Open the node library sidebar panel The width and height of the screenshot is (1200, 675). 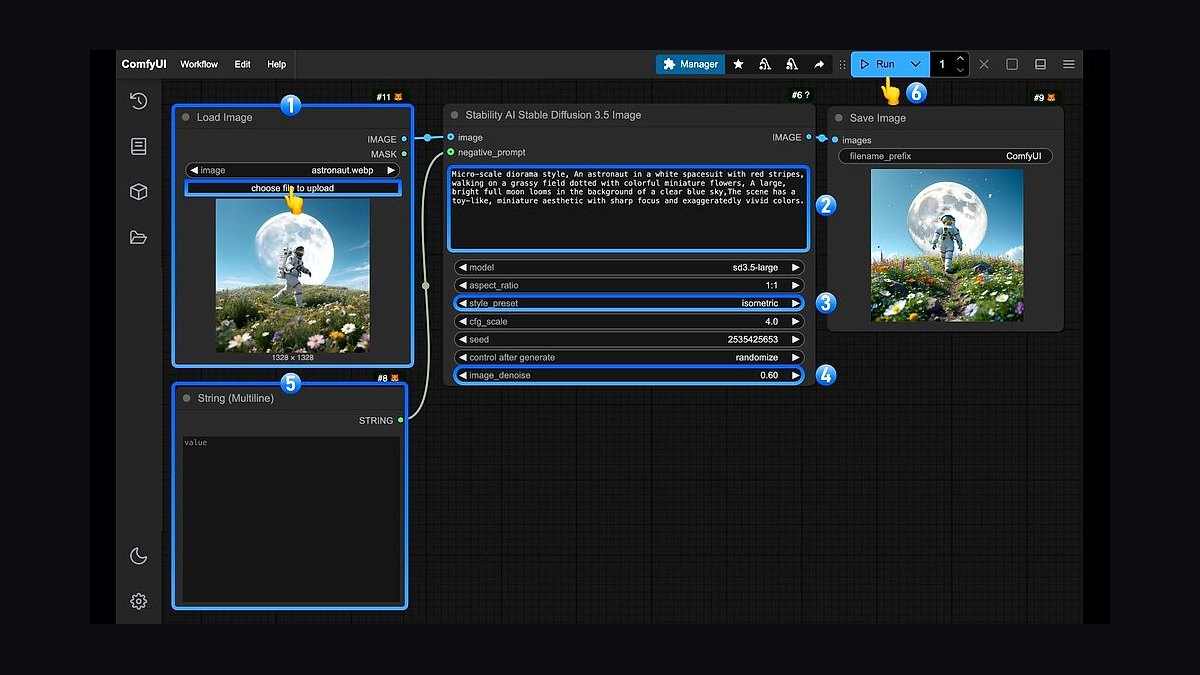click(x=138, y=146)
